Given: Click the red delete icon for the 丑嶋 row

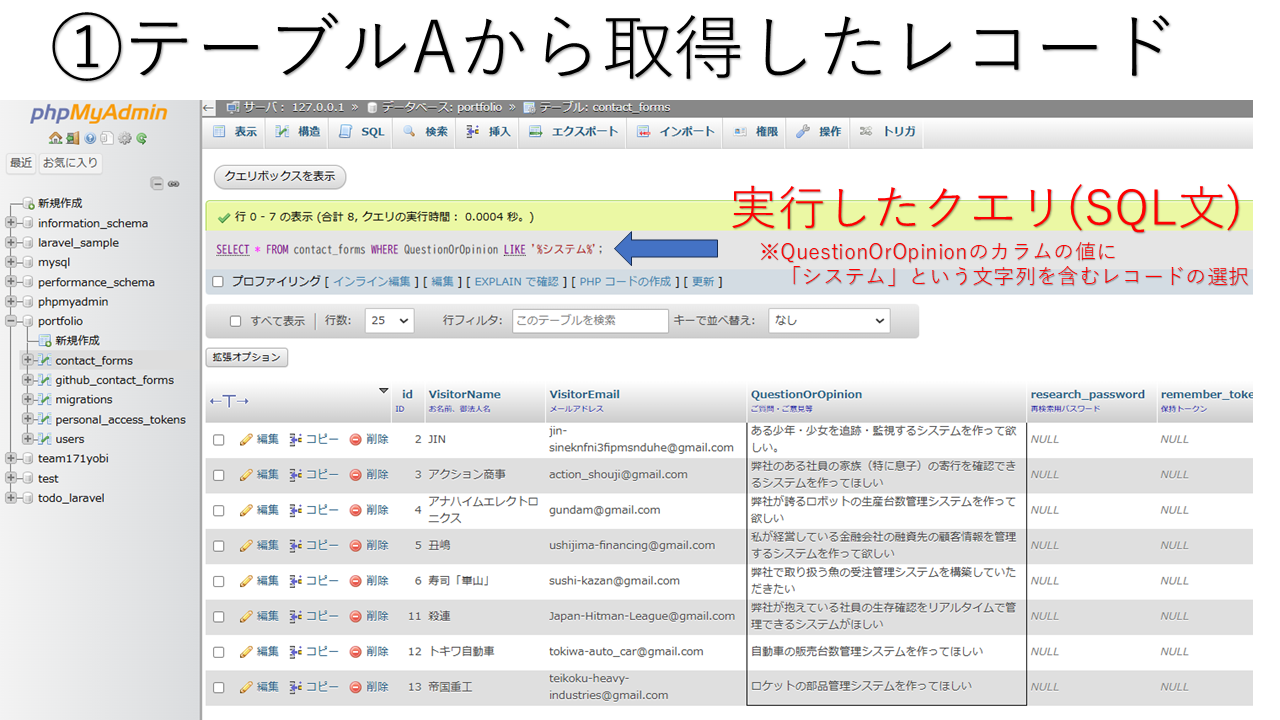Looking at the screenshot, I should click(355, 545).
